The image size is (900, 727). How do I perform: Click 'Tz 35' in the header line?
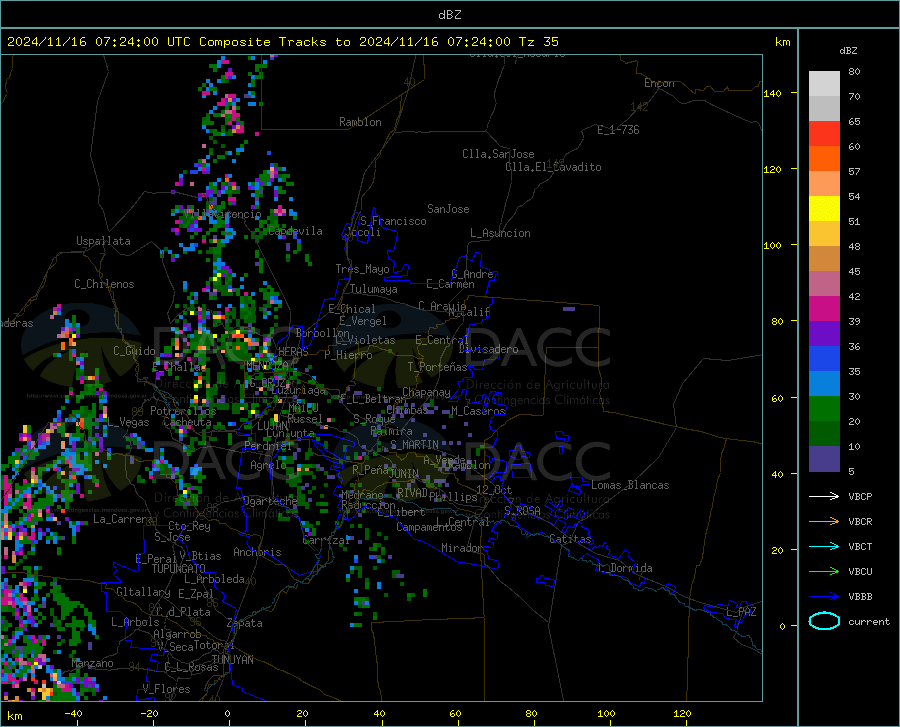[x=538, y=42]
